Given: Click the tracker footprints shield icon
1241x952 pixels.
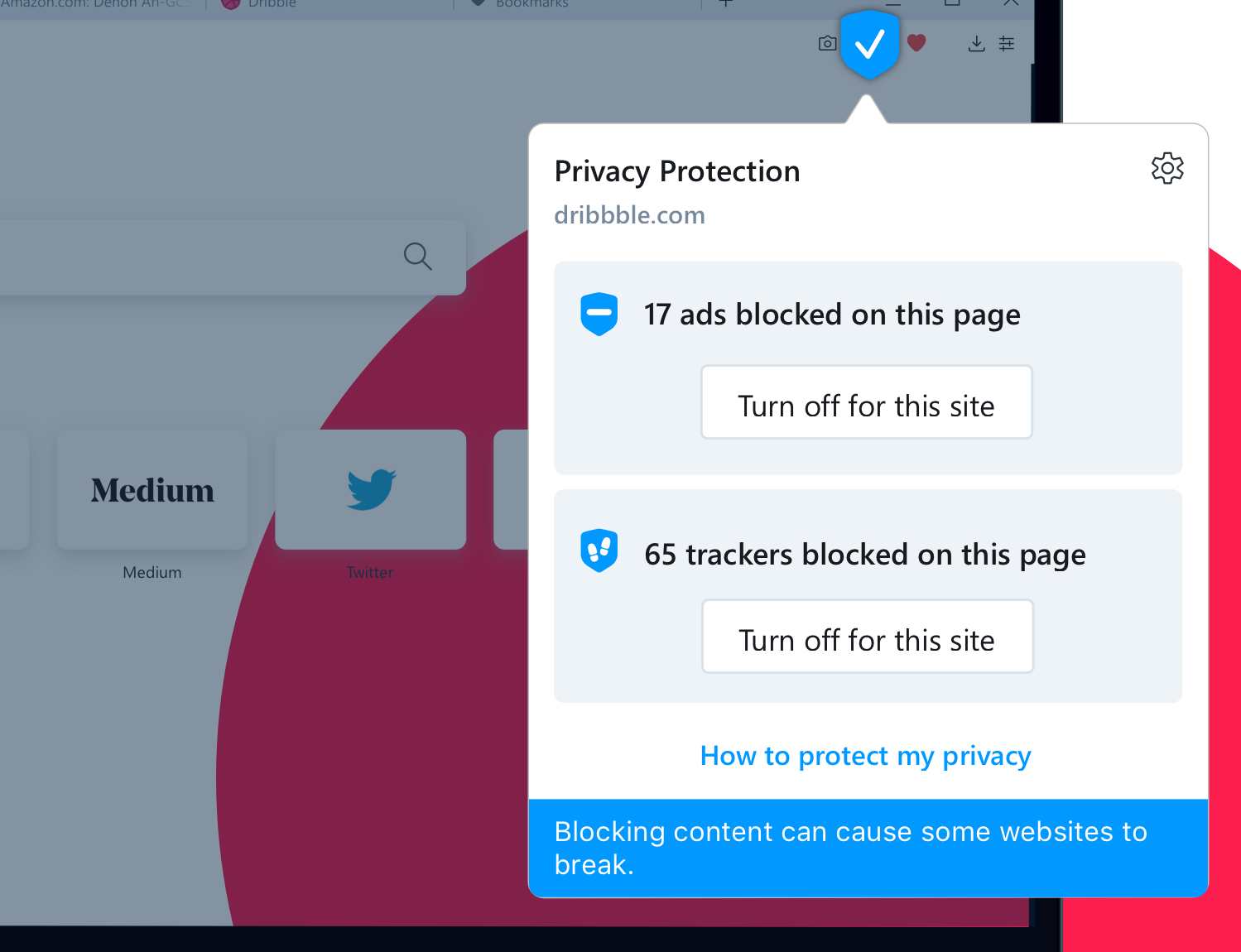Looking at the screenshot, I should [x=599, y=551].
